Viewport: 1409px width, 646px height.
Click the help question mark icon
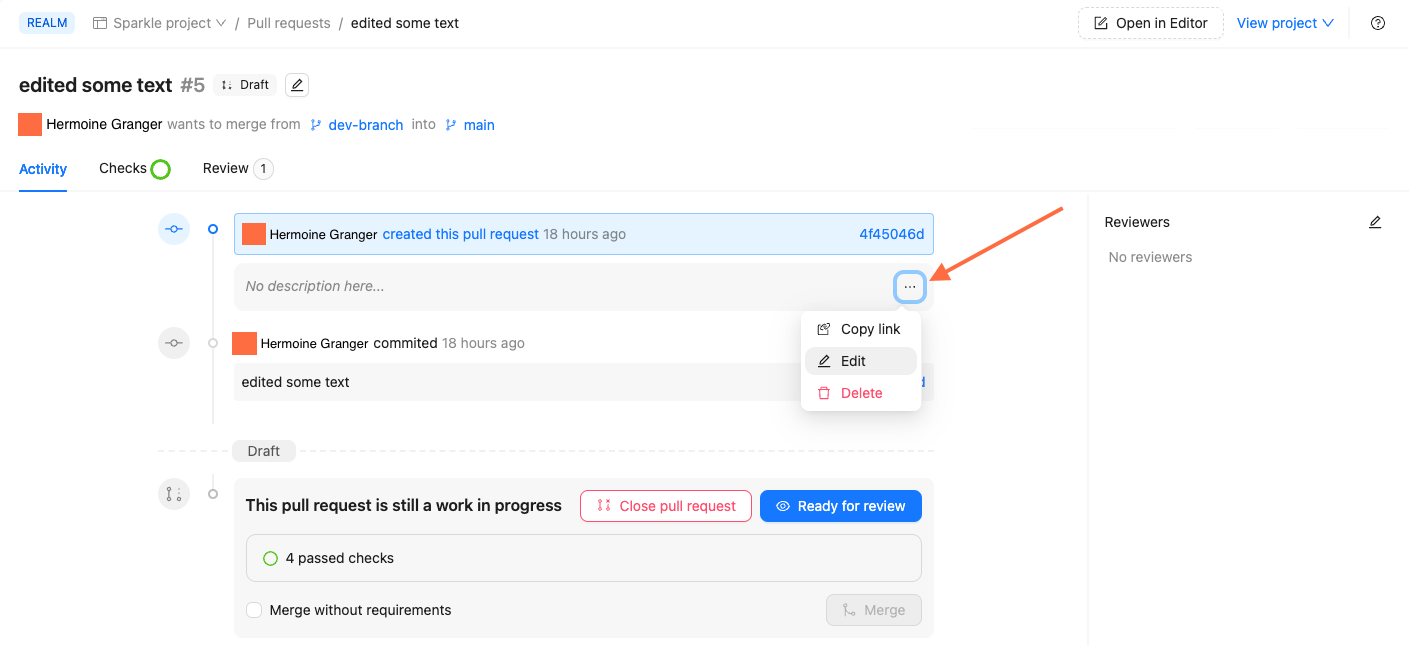tap(1377, 22)
